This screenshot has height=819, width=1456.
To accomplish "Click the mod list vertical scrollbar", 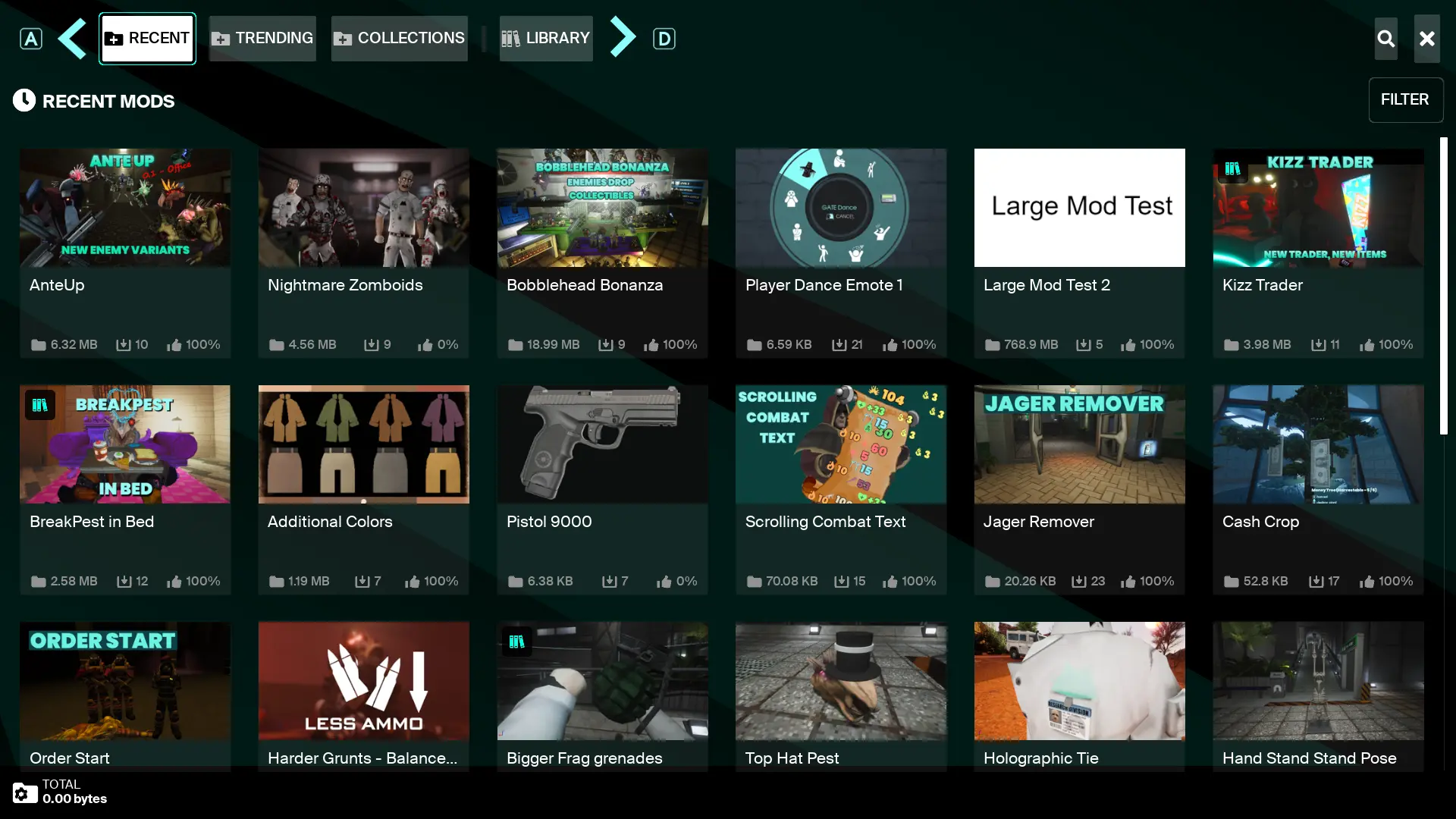I will coord(1444,286).
